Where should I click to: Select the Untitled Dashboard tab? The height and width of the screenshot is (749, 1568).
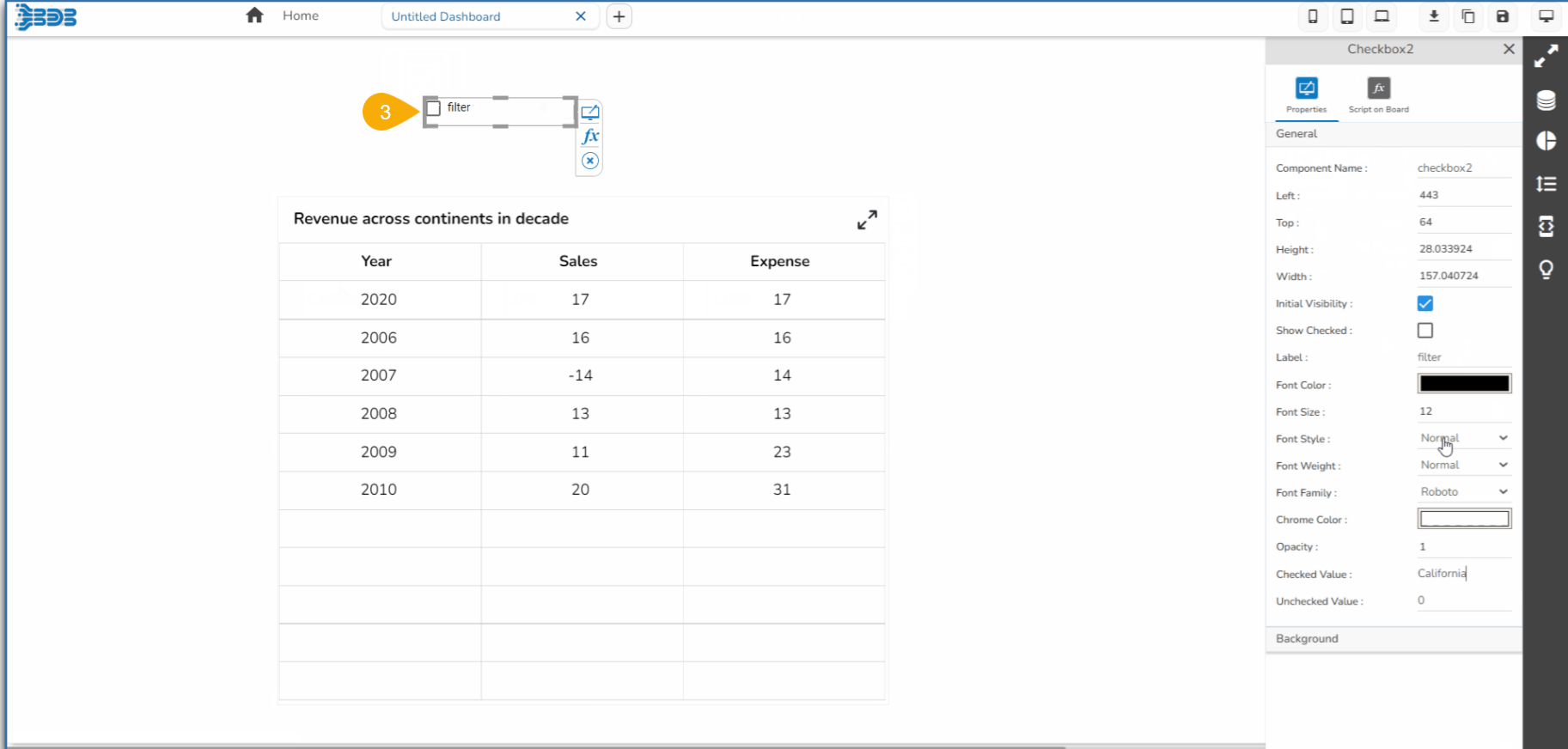(x=446, y=16)
